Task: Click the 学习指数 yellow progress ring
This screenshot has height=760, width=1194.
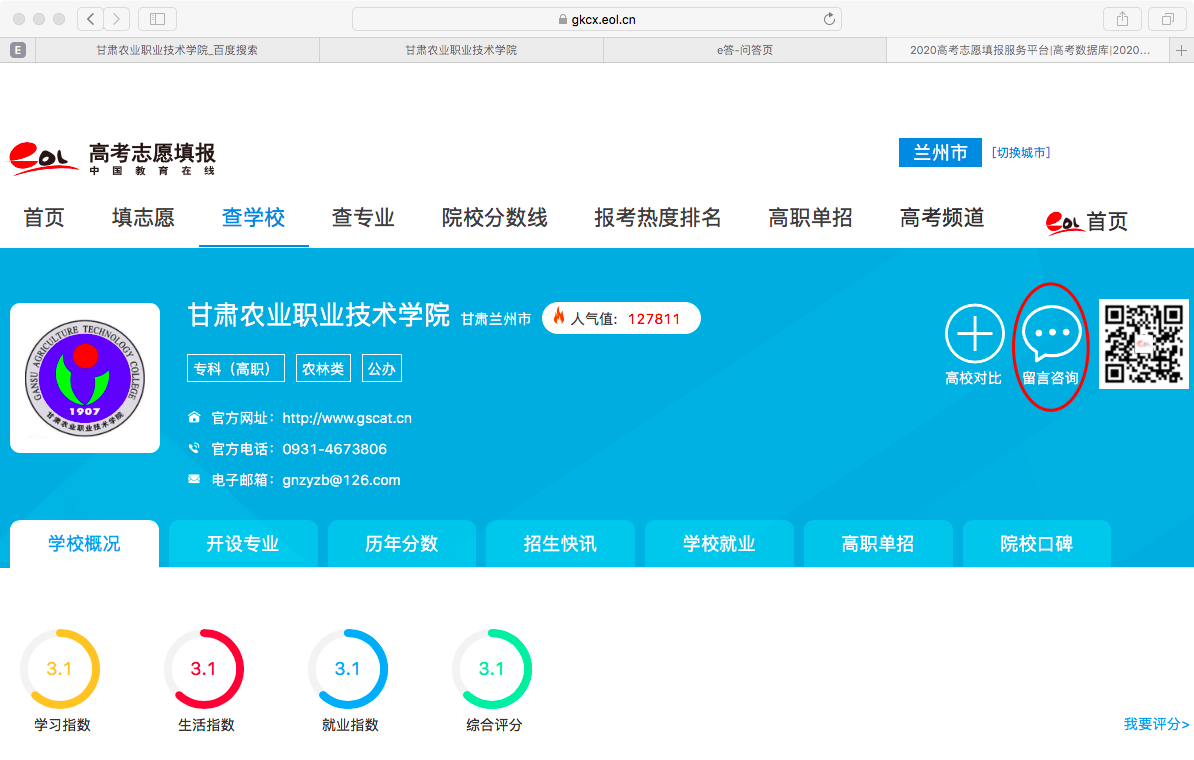Action: pos(59,669)
